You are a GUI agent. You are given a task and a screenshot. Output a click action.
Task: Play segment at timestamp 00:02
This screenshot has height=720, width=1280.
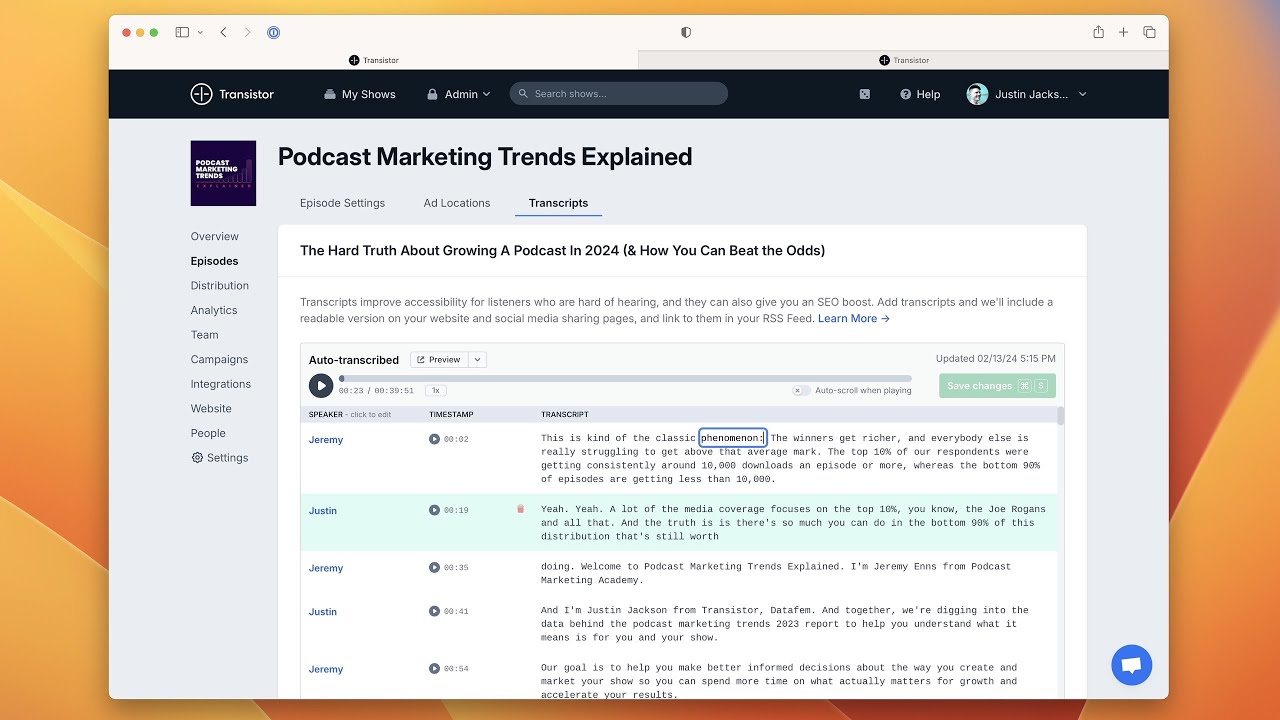point(434,439)
